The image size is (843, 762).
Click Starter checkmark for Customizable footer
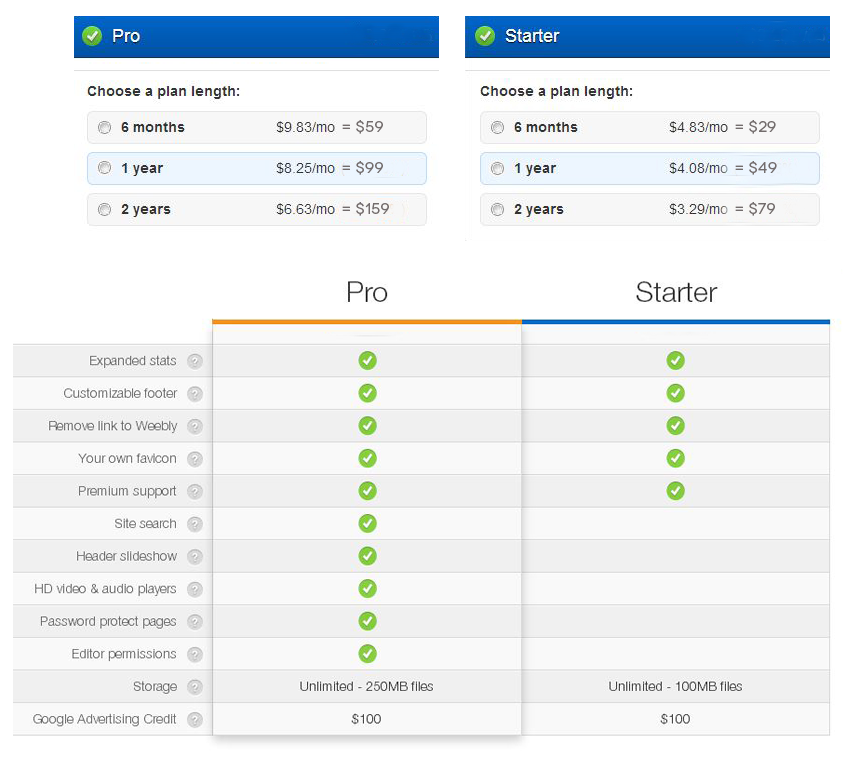pyautogui.click(x=676, y=393)
